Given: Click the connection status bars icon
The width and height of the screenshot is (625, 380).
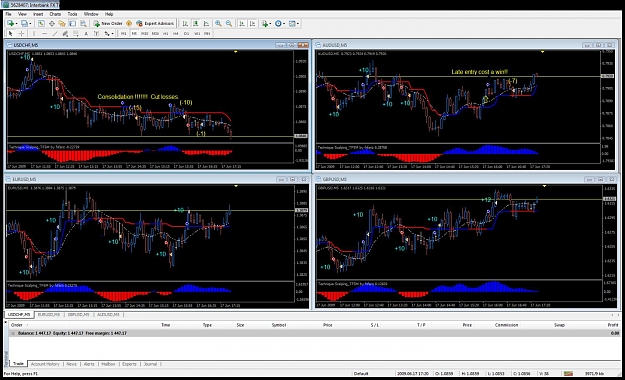Looking at the screenshot, I should (568, 374).
